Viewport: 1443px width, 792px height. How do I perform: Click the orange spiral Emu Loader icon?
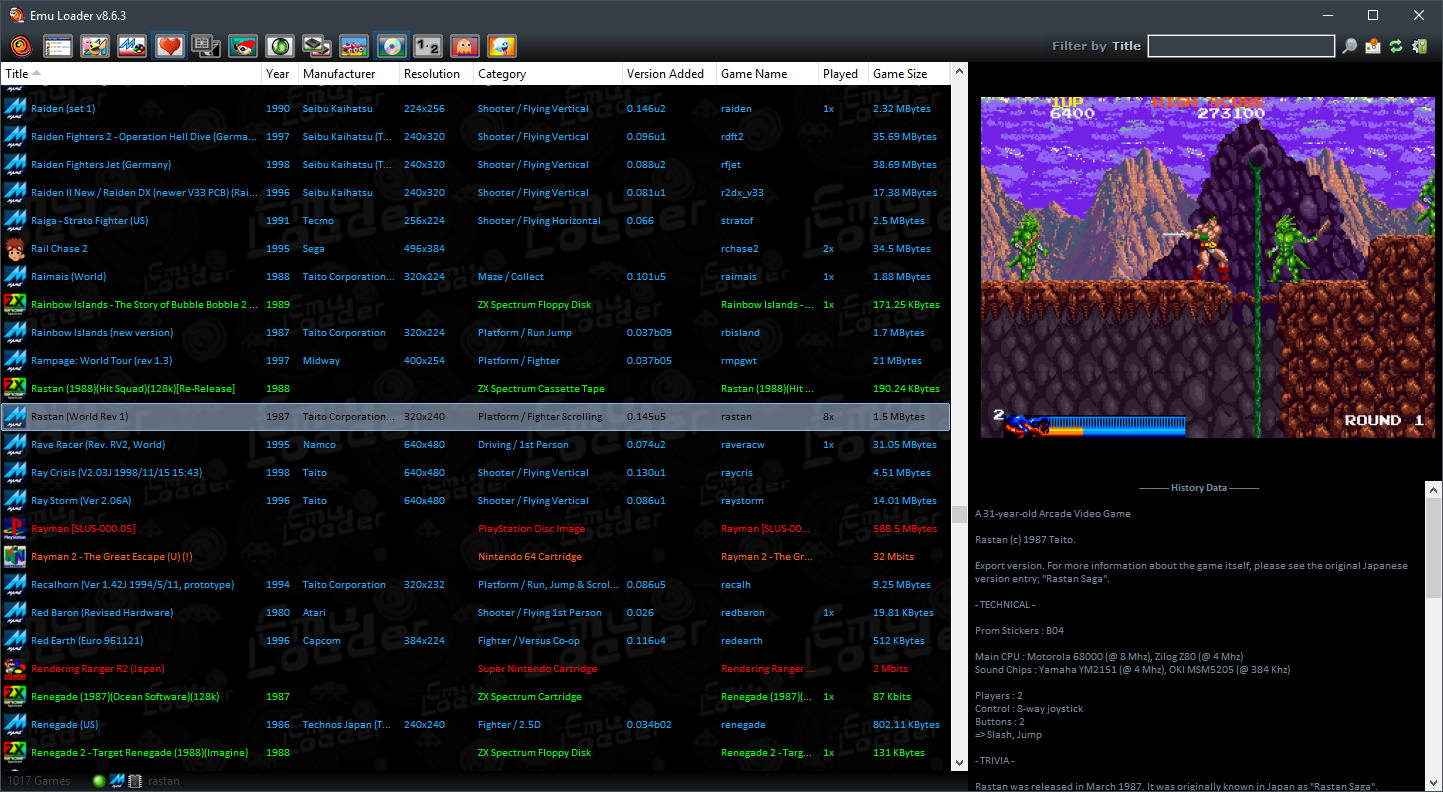(21, 46)
